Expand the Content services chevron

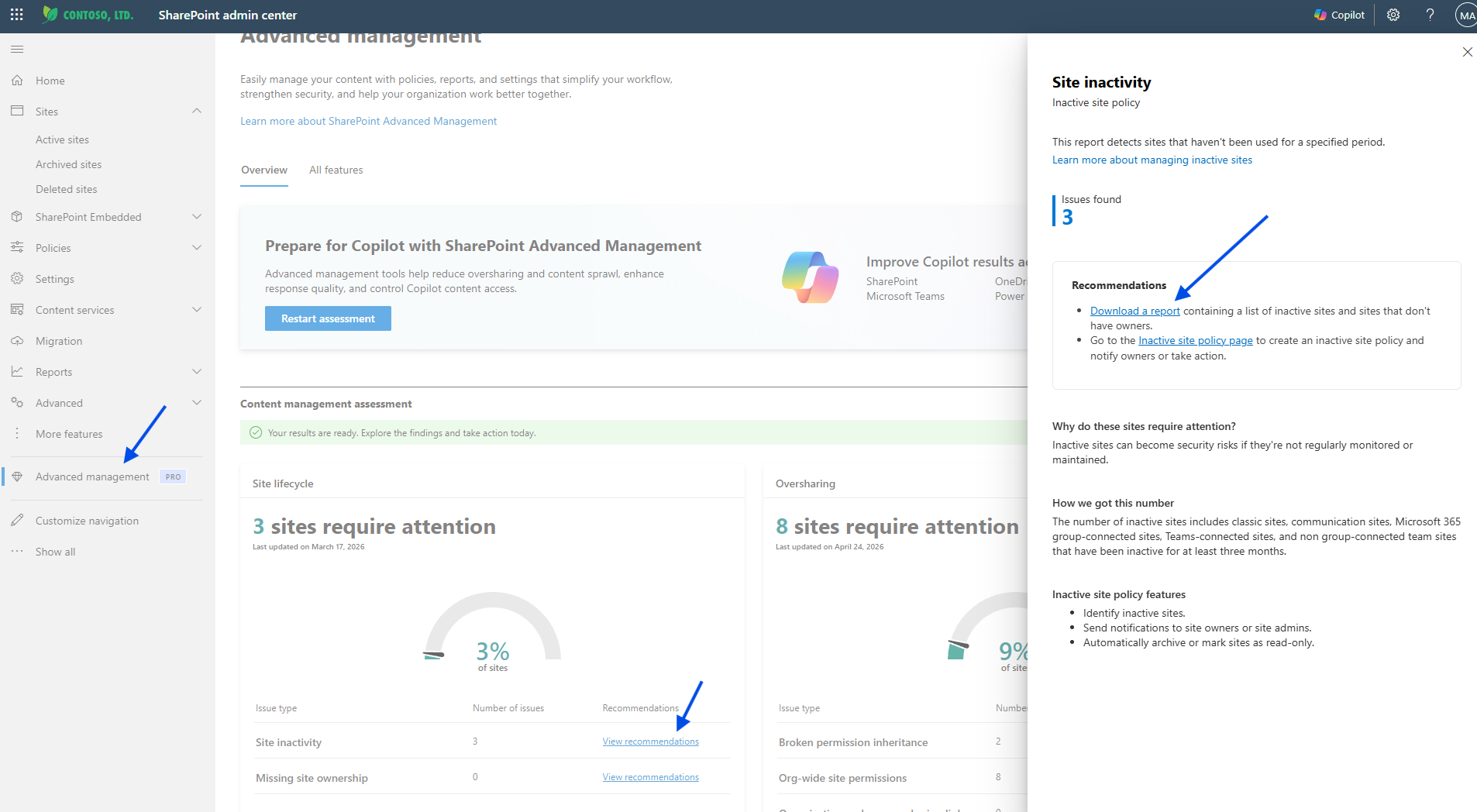coord(197,310)
